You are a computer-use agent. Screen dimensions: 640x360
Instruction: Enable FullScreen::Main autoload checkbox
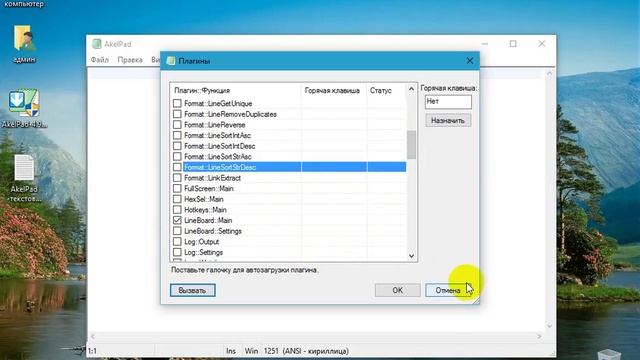(x=177, y=188)
